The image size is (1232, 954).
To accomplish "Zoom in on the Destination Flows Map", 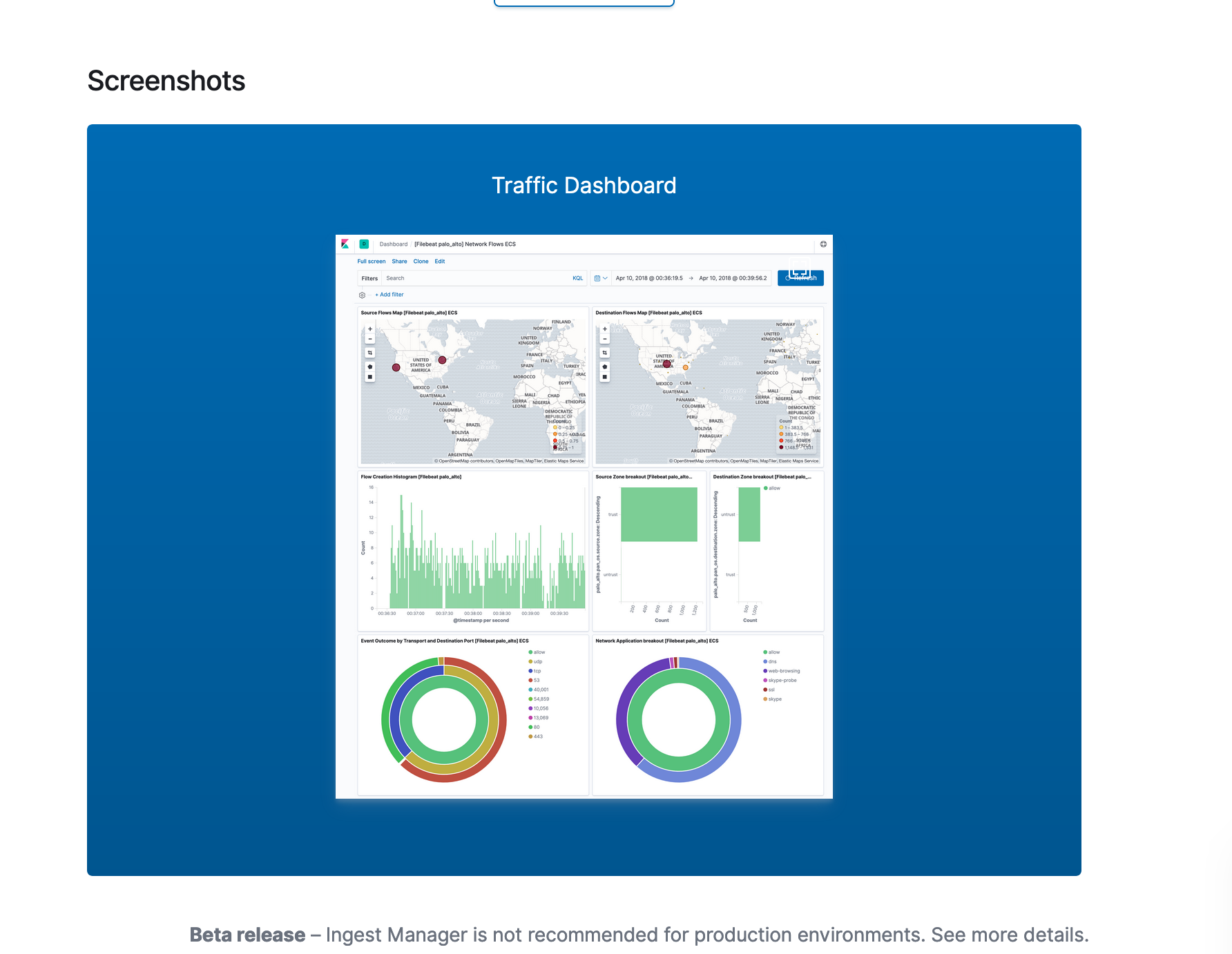I will [605, 329].
